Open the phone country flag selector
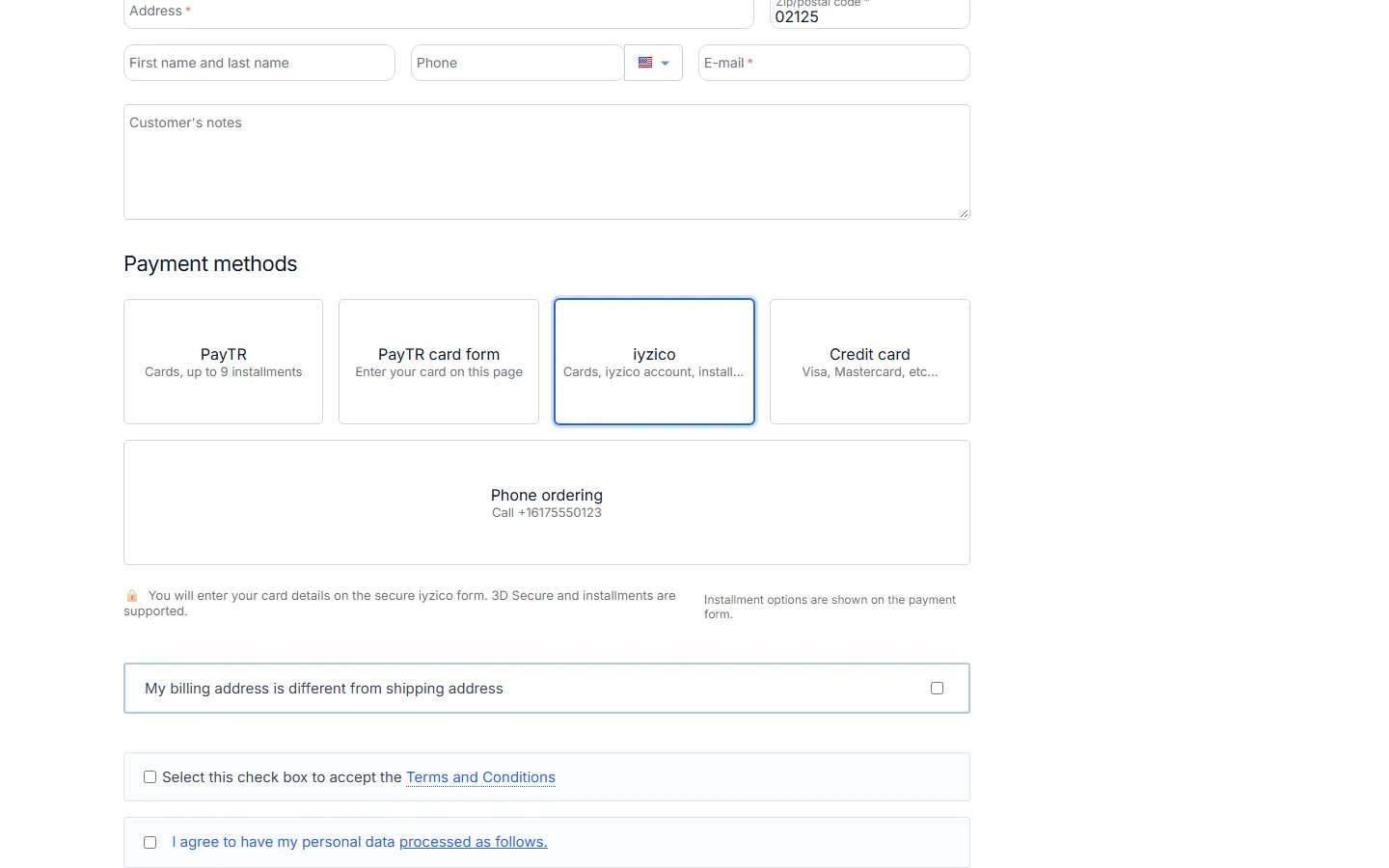Image resolution: width=1389 pixels, height=868 pixels. click(653, 63)
